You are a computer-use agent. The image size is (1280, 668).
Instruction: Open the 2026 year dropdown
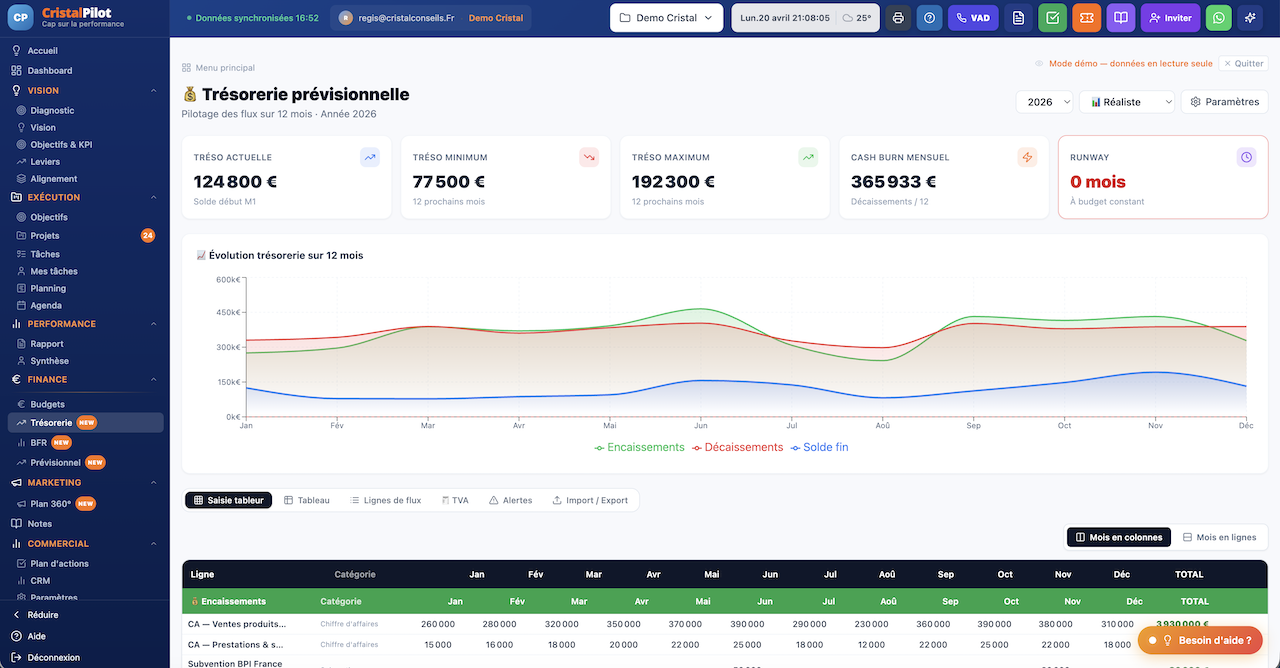click(x=1045, y=102)
